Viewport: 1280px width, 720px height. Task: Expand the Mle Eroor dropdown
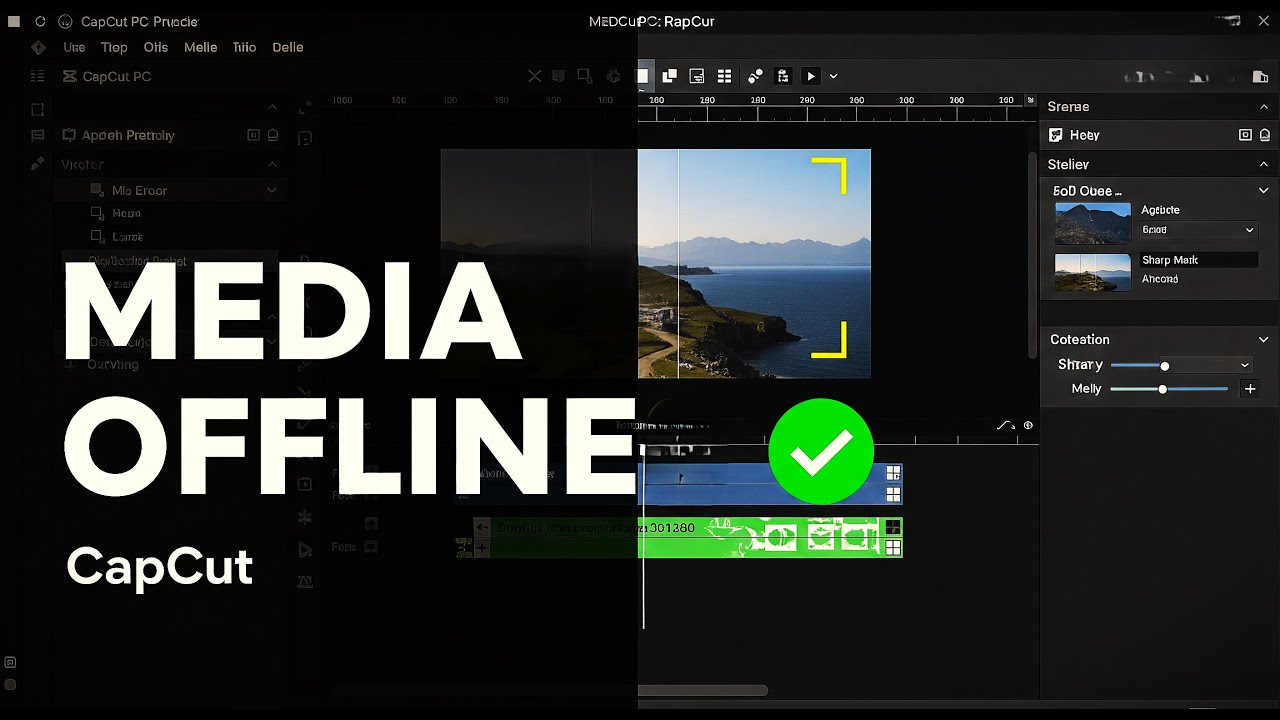(x=271, y=190)
